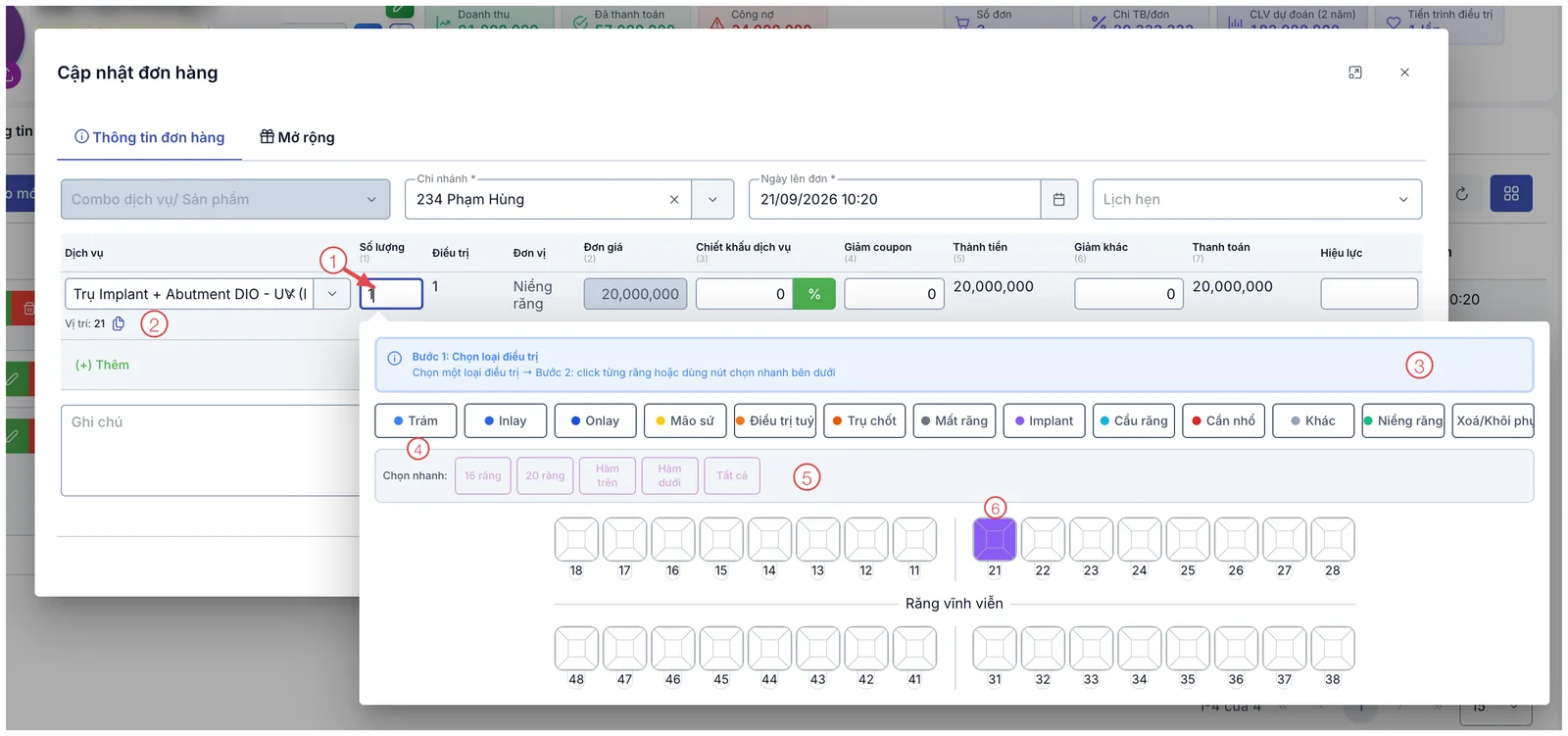
Task: Clear the 234 Phạm Hùng branch selection
Action: (674, 199)
